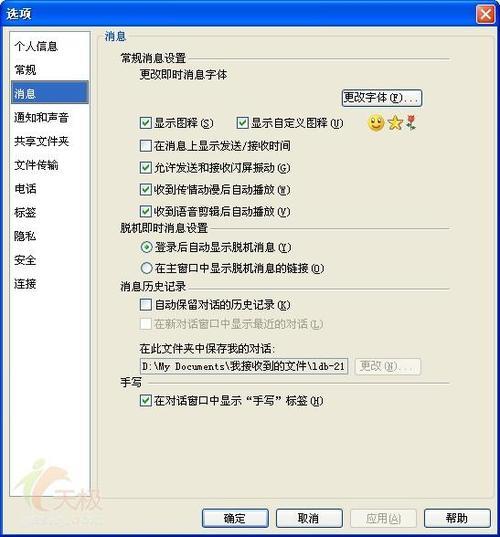Click the red rose emoticon icon
Image resolution: width=500 pixels, height=537 pixels.
[x=411, y=123]
